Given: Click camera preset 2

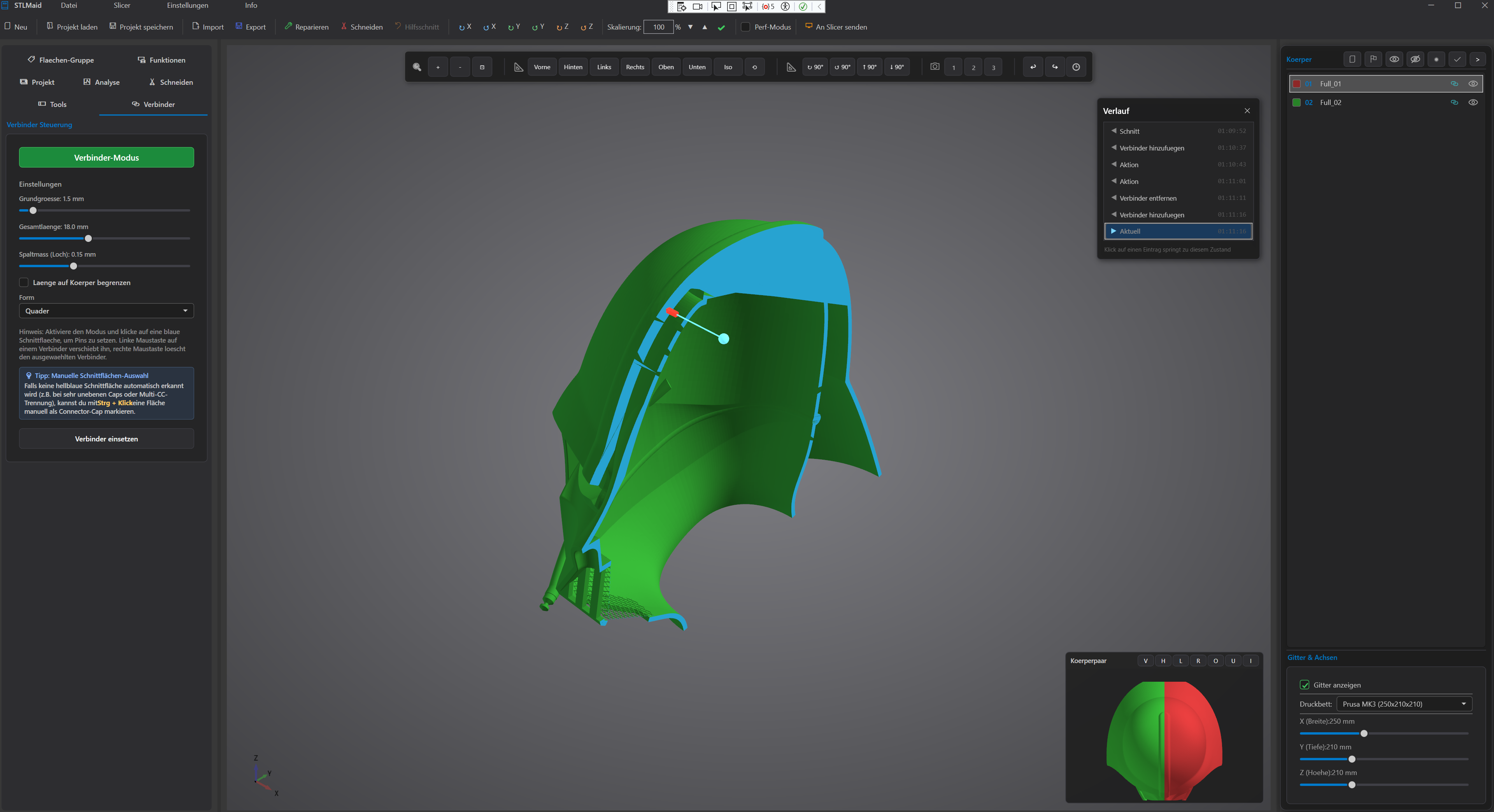Looking at the screenshot, I should (x=974, y=67).
